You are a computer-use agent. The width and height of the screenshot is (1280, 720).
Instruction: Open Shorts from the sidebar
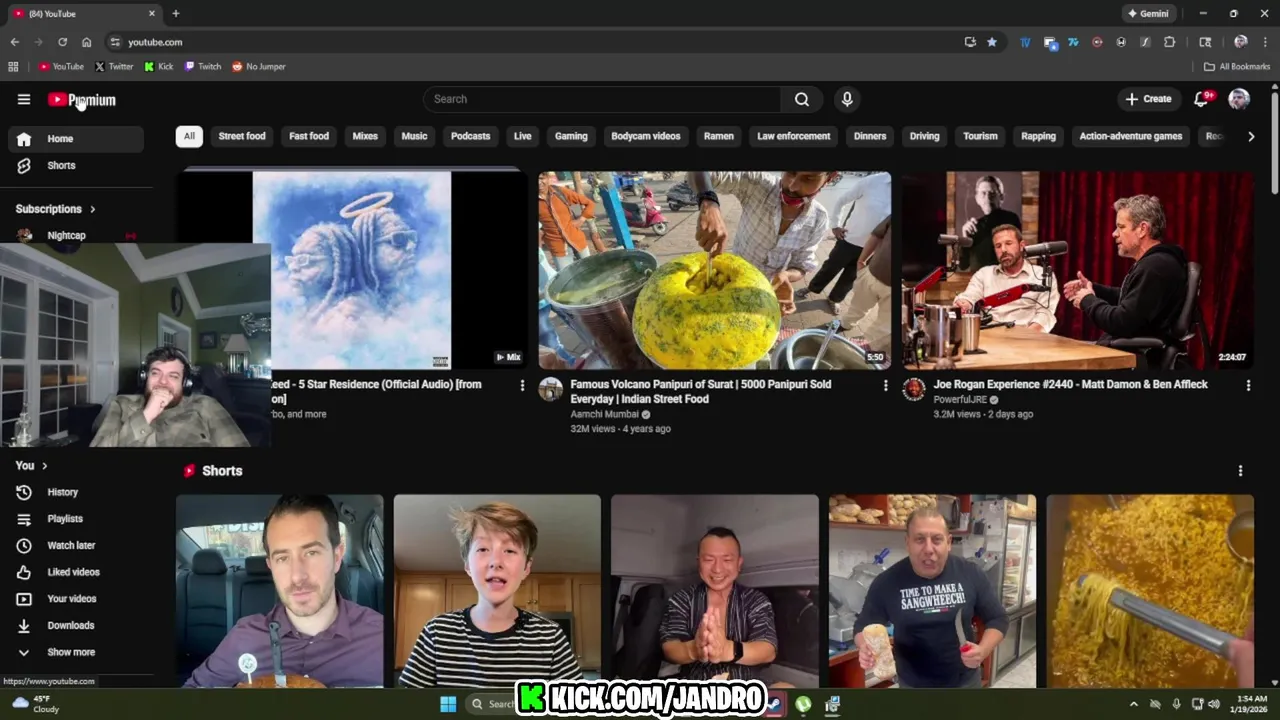click(x=76, y=165)
